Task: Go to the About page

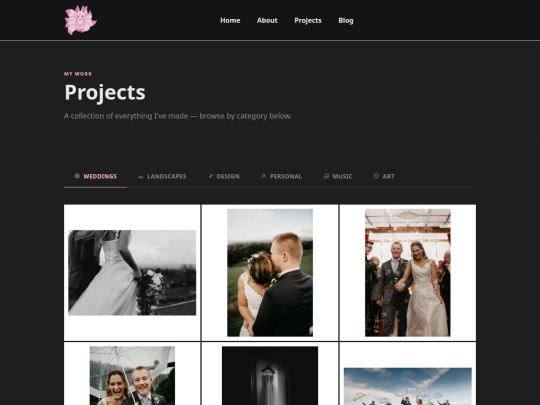Action: [x=267, y=21]
